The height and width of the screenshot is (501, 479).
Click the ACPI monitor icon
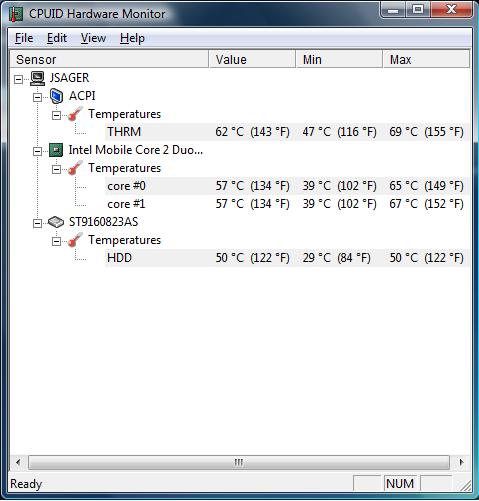click(56, 96)
